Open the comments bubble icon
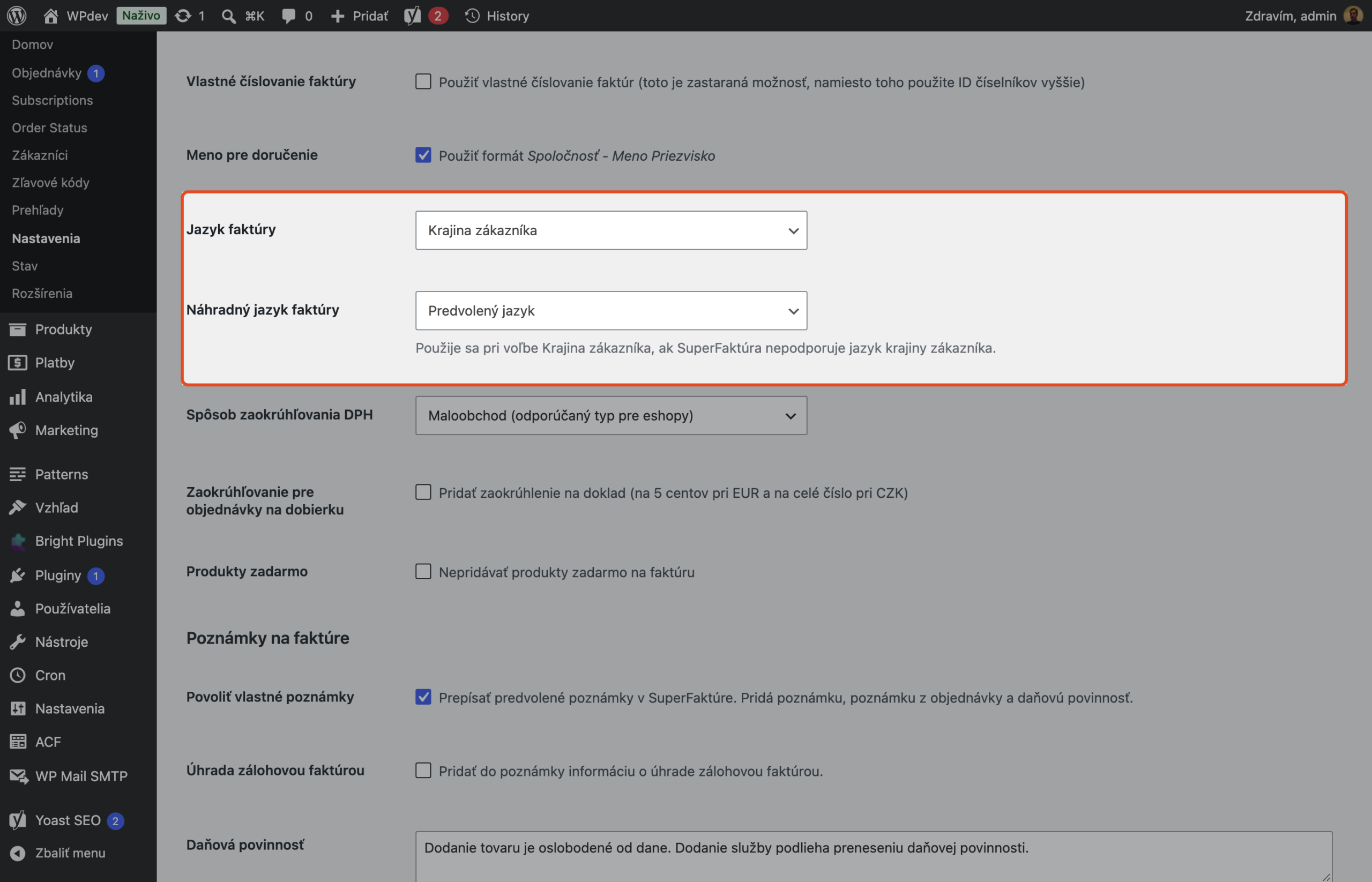 click(289, 16)
